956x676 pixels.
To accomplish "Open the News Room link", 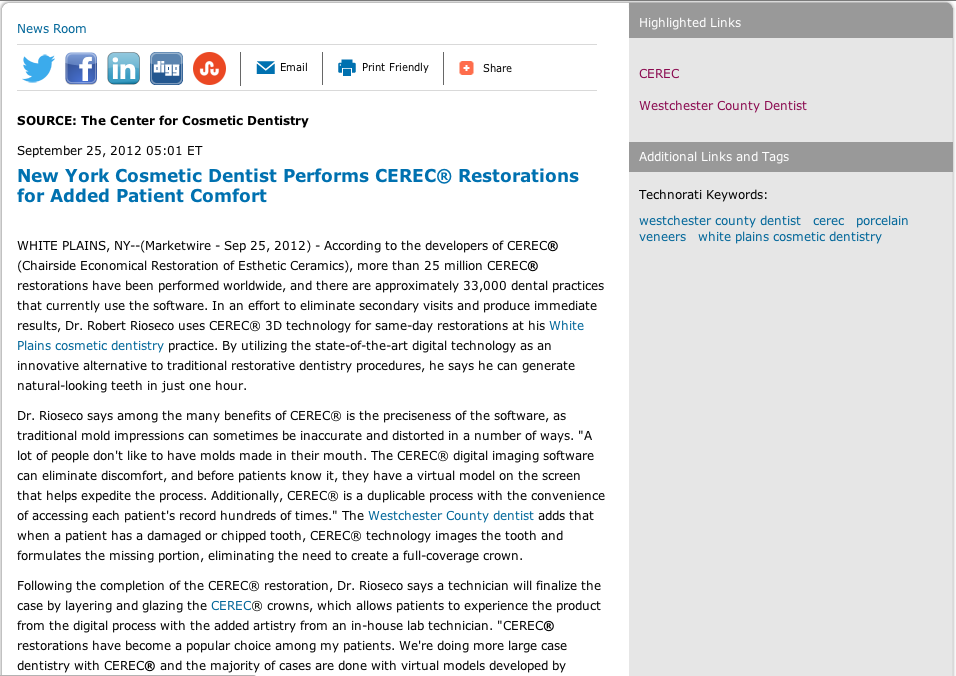I will coord(52,29).
